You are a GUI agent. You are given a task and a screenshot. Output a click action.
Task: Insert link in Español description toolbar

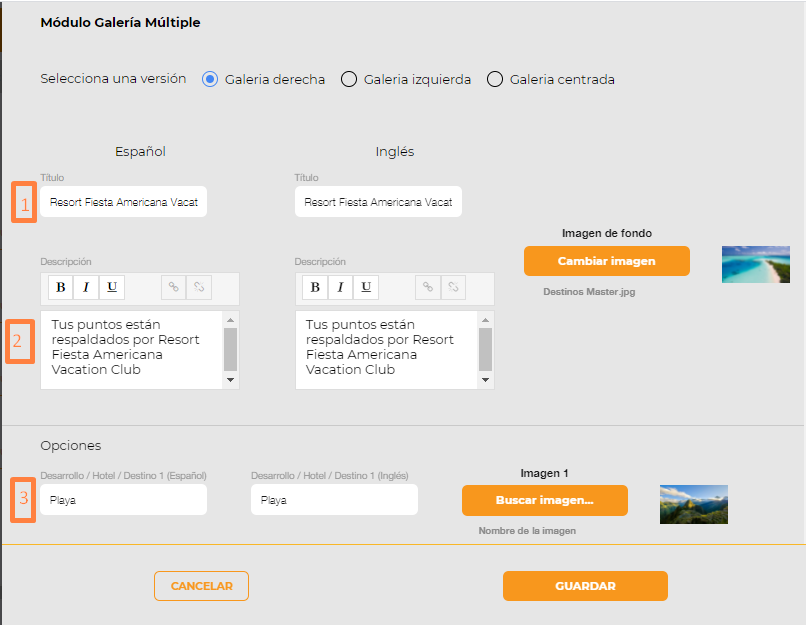(173, 287)
